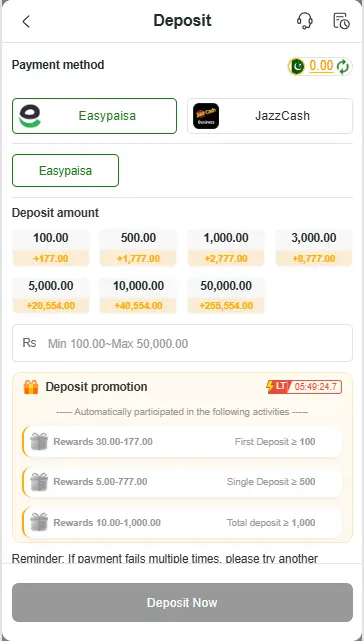364x641 pixels.
Task: Click the Deposit promotion gift icon
Action: [x=31, y=387]
